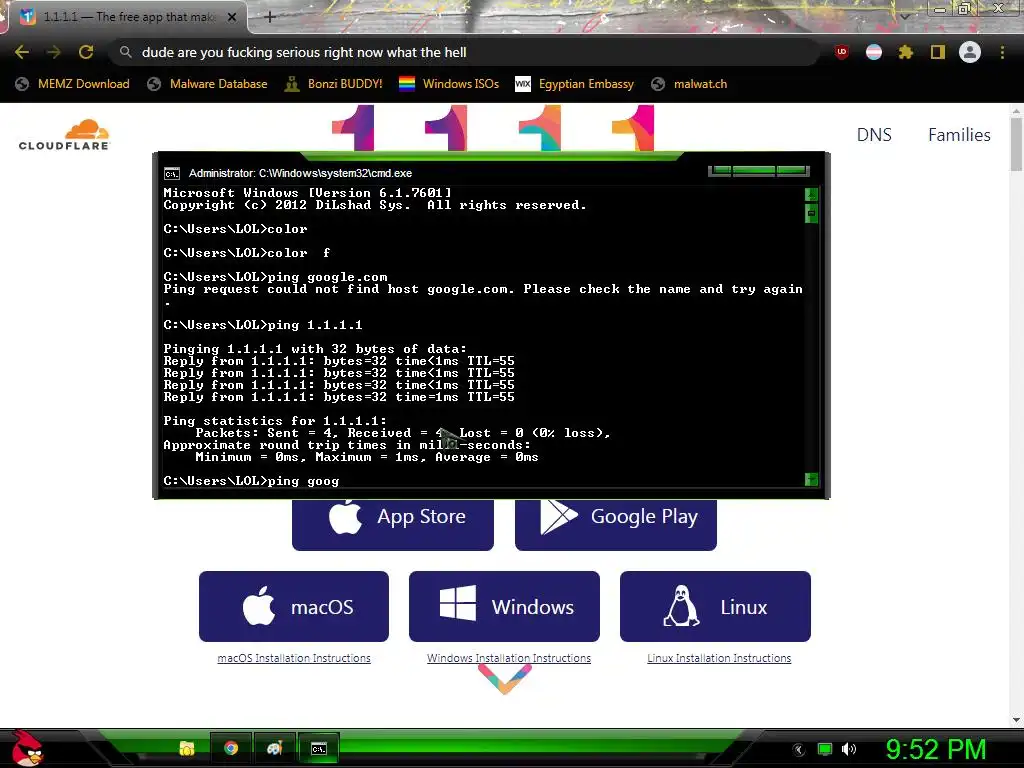Open the Egyptian Embassy bookmark
This screenshot has width=1024, height=768.
(x=574, y=84)
